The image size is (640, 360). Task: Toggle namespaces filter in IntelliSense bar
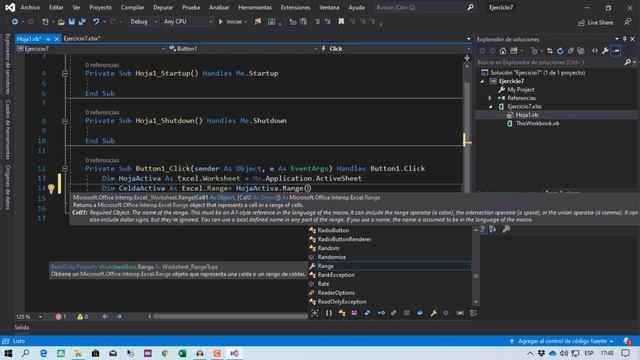329,313
